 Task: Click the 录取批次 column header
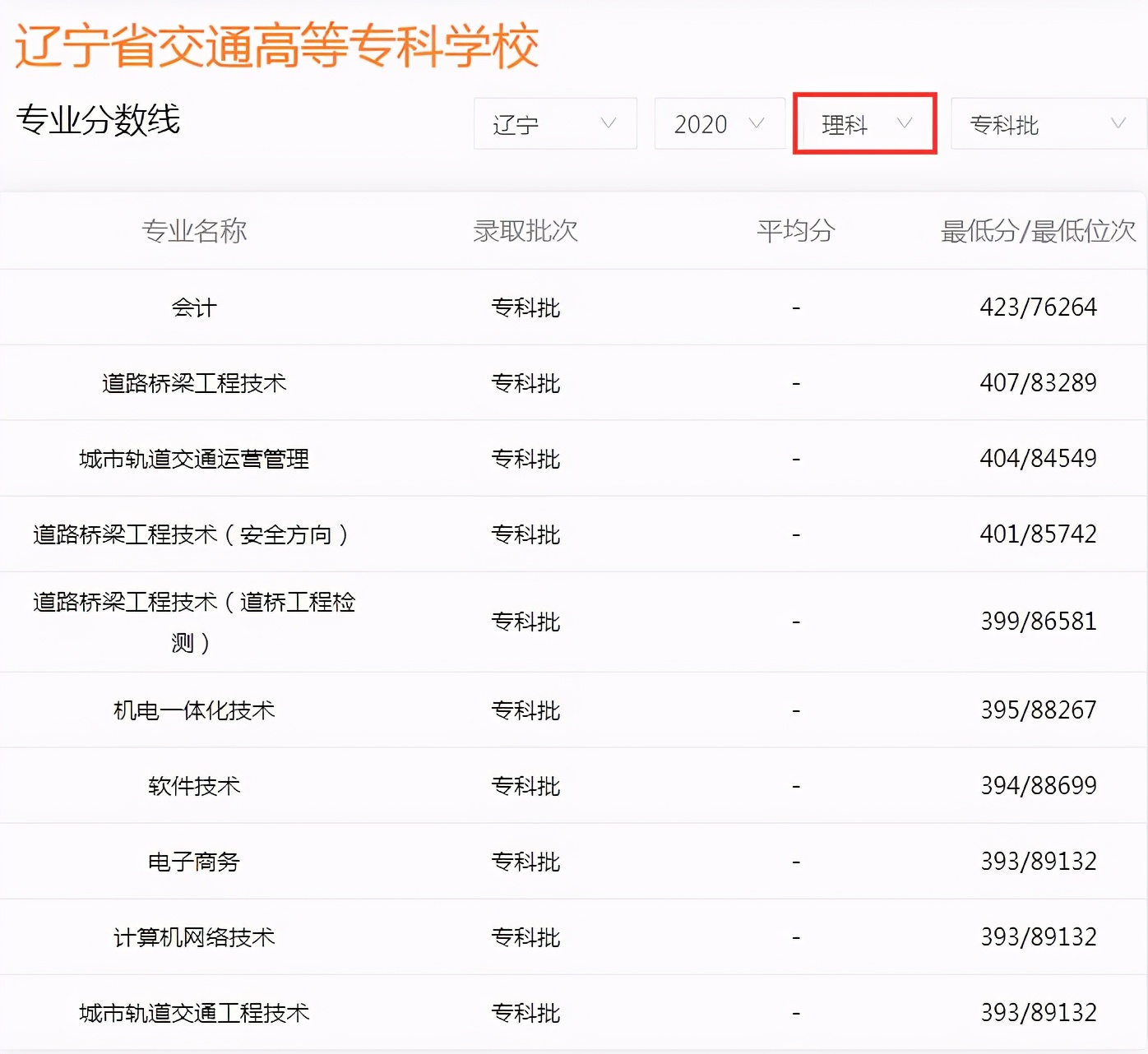[525, 231]
